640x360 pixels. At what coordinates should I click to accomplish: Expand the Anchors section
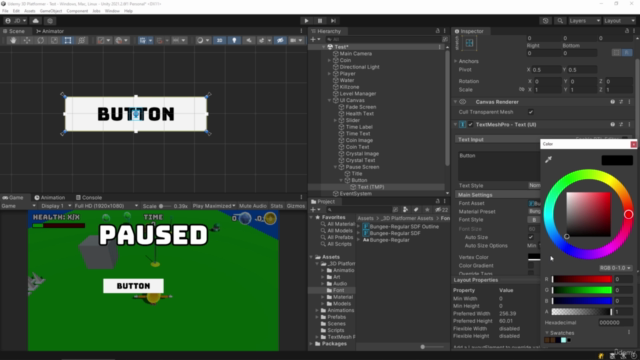pyautogui.click(x=456, y=61)
